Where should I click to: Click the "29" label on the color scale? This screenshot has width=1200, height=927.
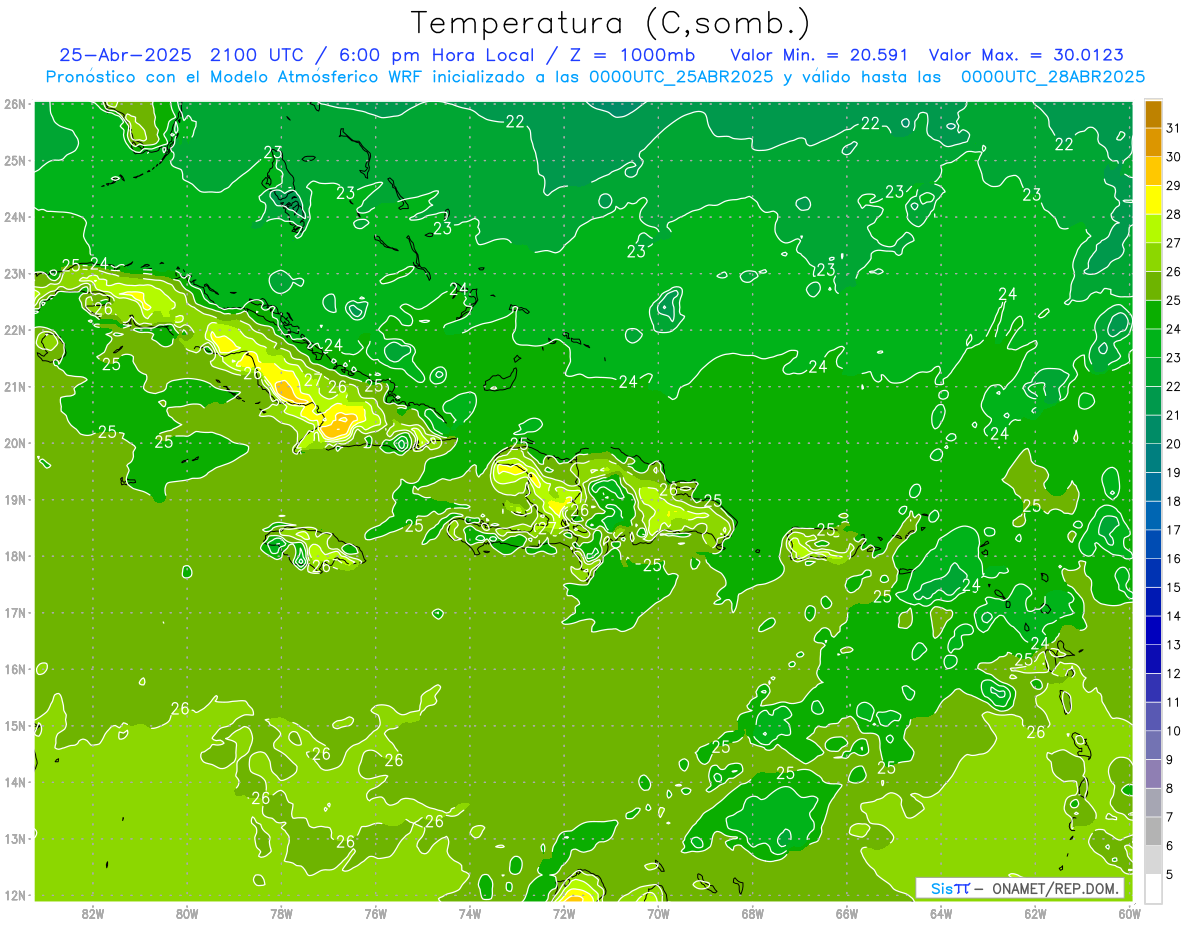[x=1173, y=186]
